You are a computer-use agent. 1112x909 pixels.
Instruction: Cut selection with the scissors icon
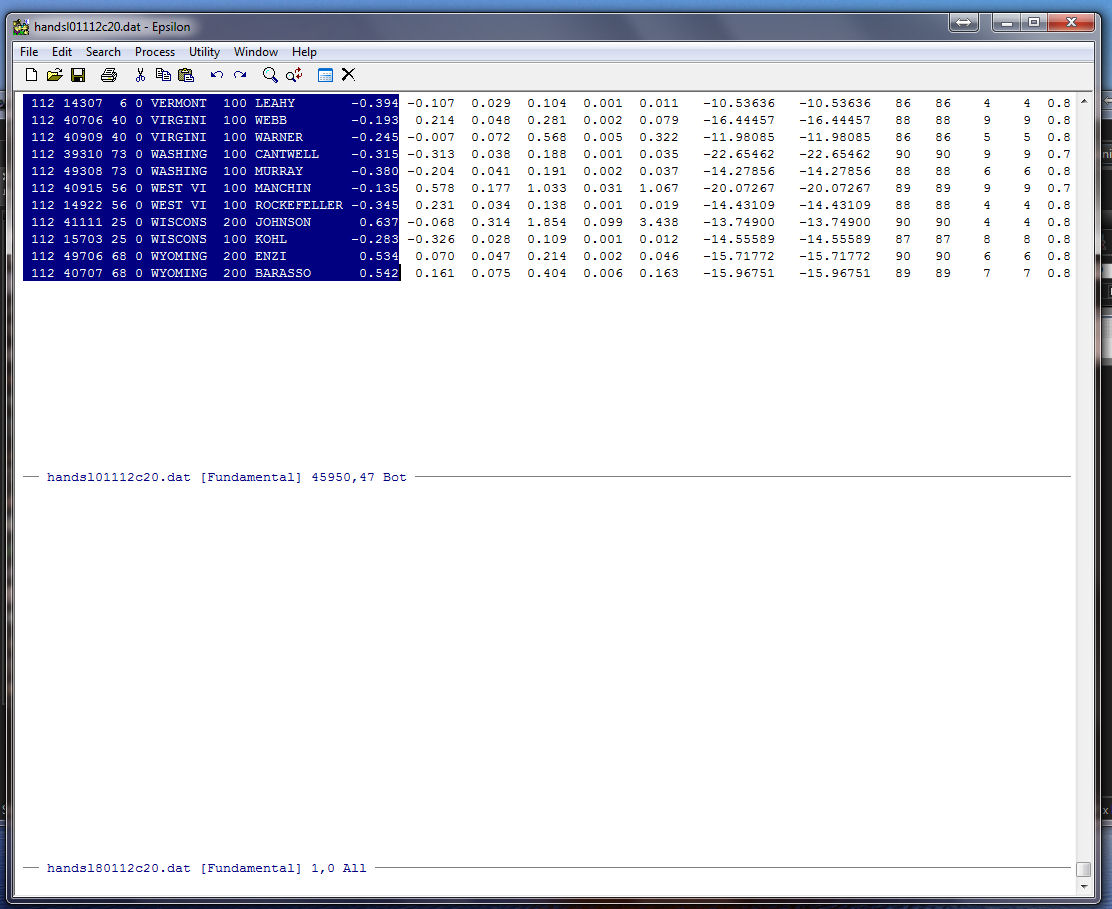point(140,75)
